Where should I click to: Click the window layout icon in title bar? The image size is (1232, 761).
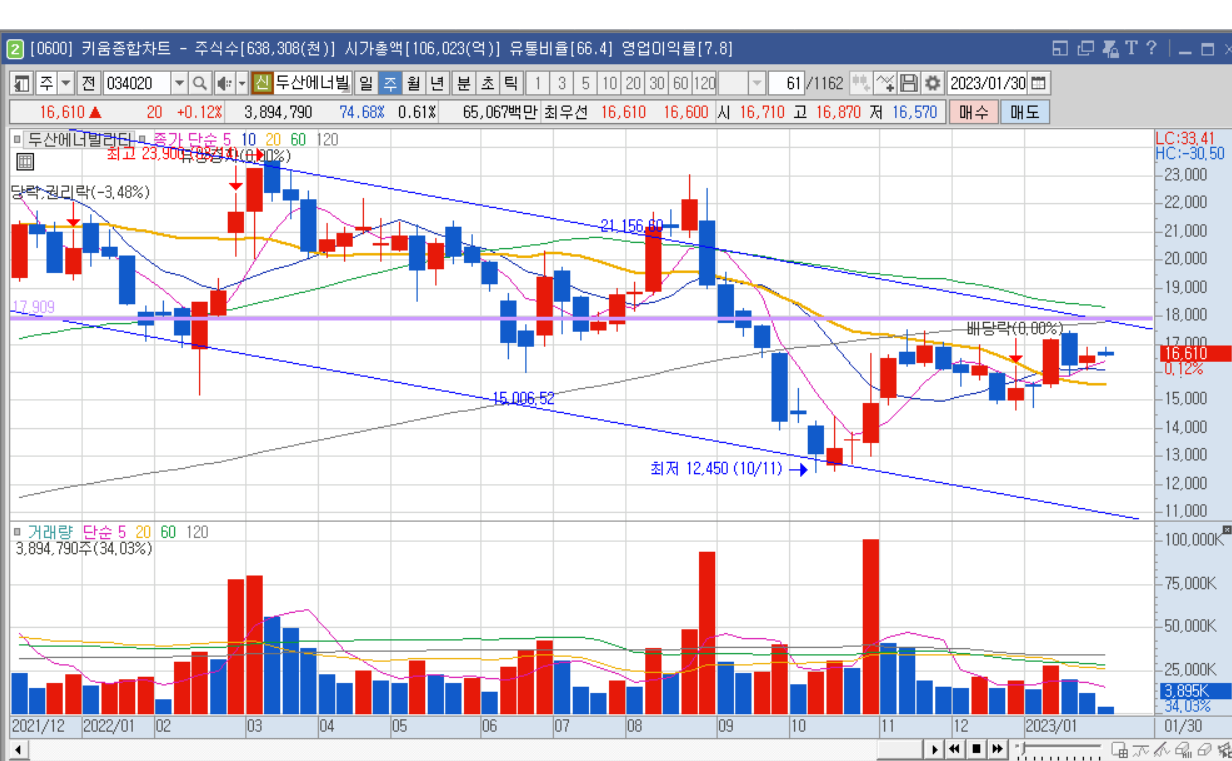(x=1061, y=48)
